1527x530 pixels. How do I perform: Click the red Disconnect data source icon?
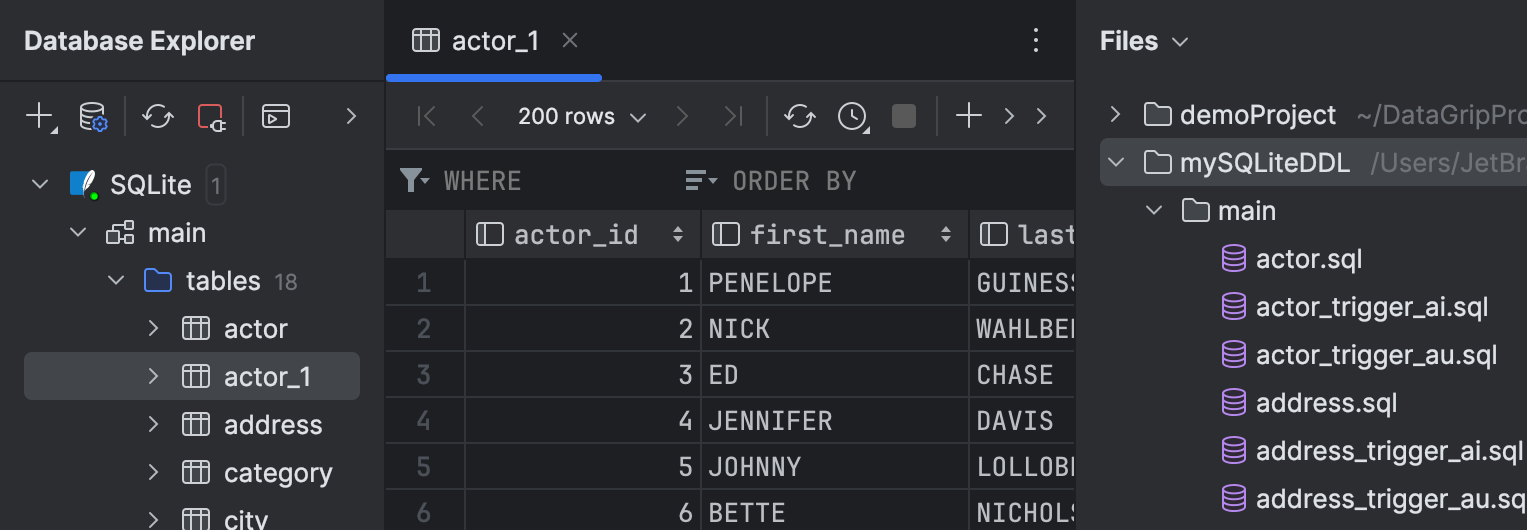[211, 116]
